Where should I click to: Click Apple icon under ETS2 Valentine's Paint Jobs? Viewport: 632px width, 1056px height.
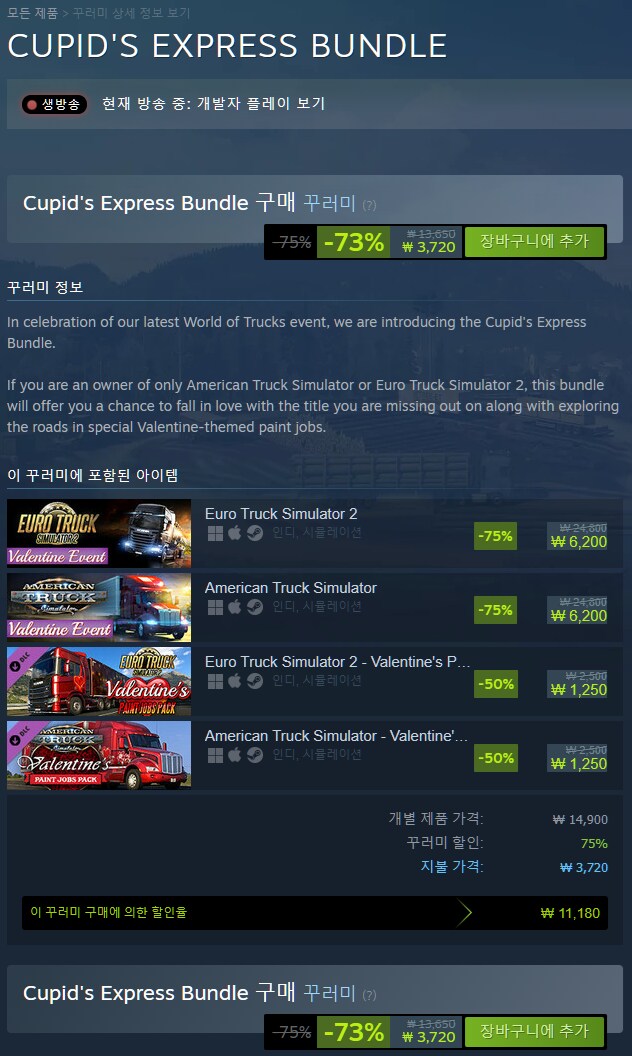click(234, 682)
